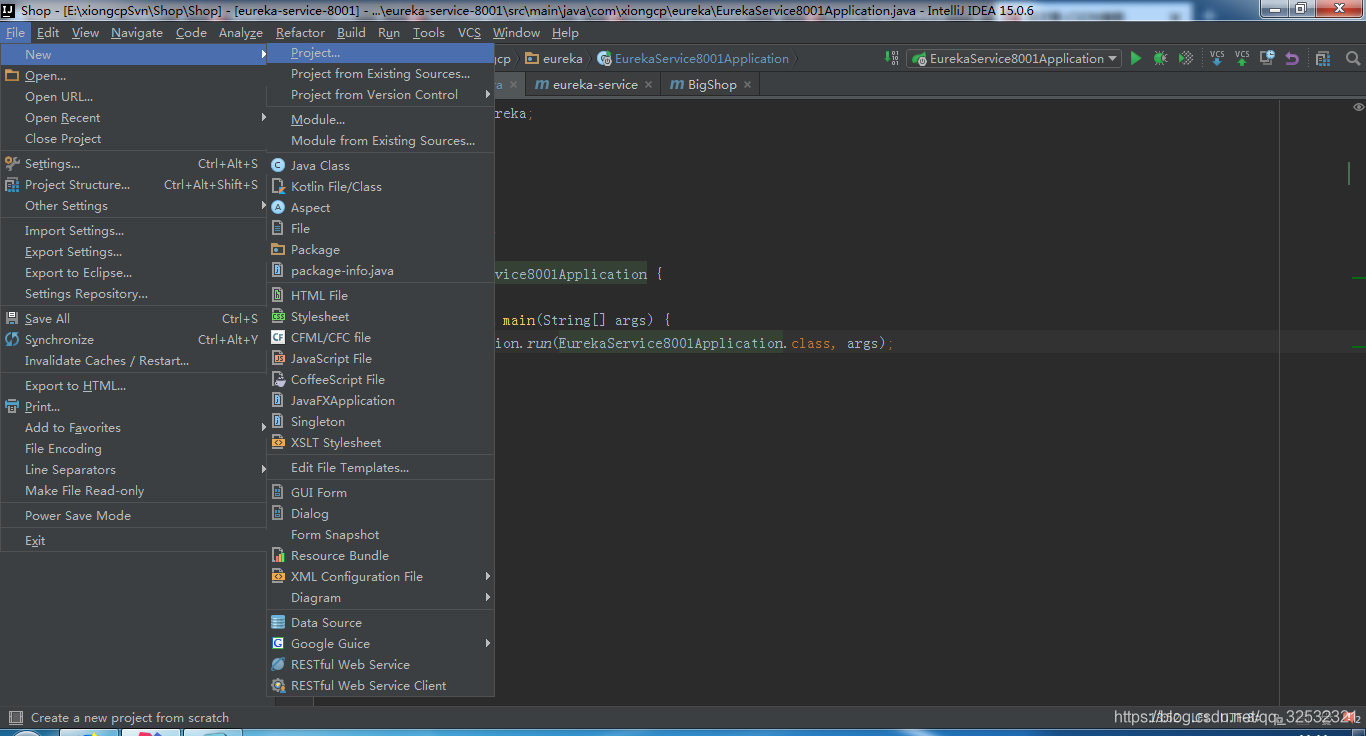The height and width of the screenshot is (736, 1366).
Task: Open the VCS menu
Action: coord(469,32)
